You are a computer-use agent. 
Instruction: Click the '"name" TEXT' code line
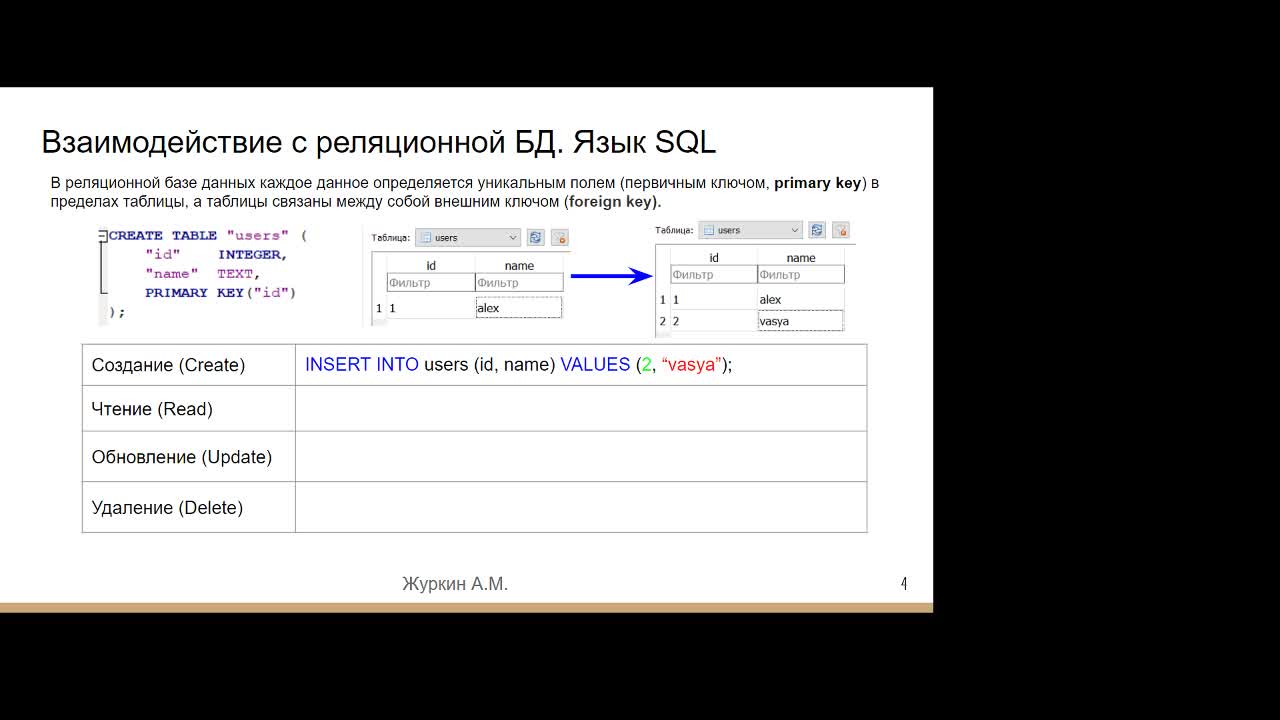tap(202, 274)
